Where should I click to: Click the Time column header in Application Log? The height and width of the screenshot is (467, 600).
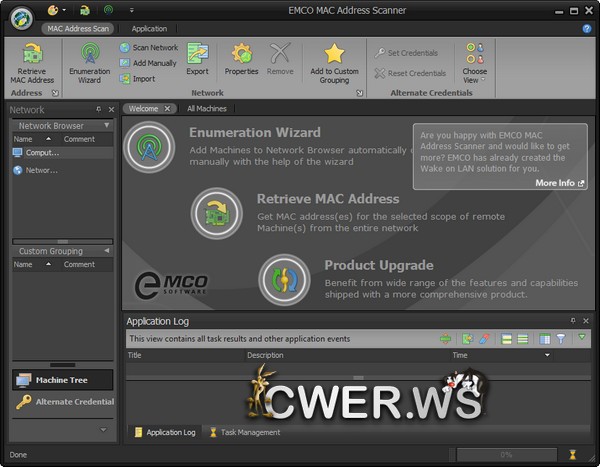[x=460, y=355]
